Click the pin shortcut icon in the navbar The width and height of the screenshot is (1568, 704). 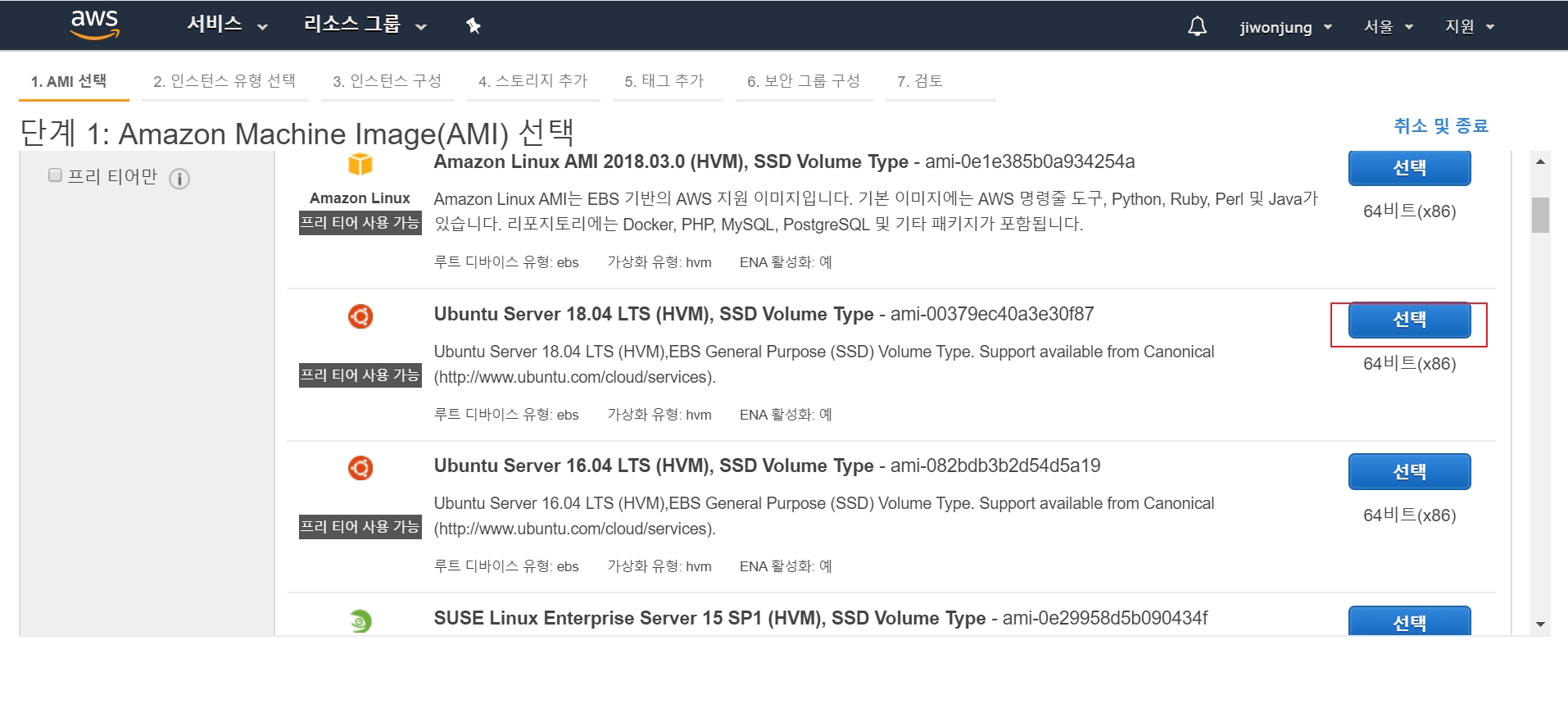(473, 25)
